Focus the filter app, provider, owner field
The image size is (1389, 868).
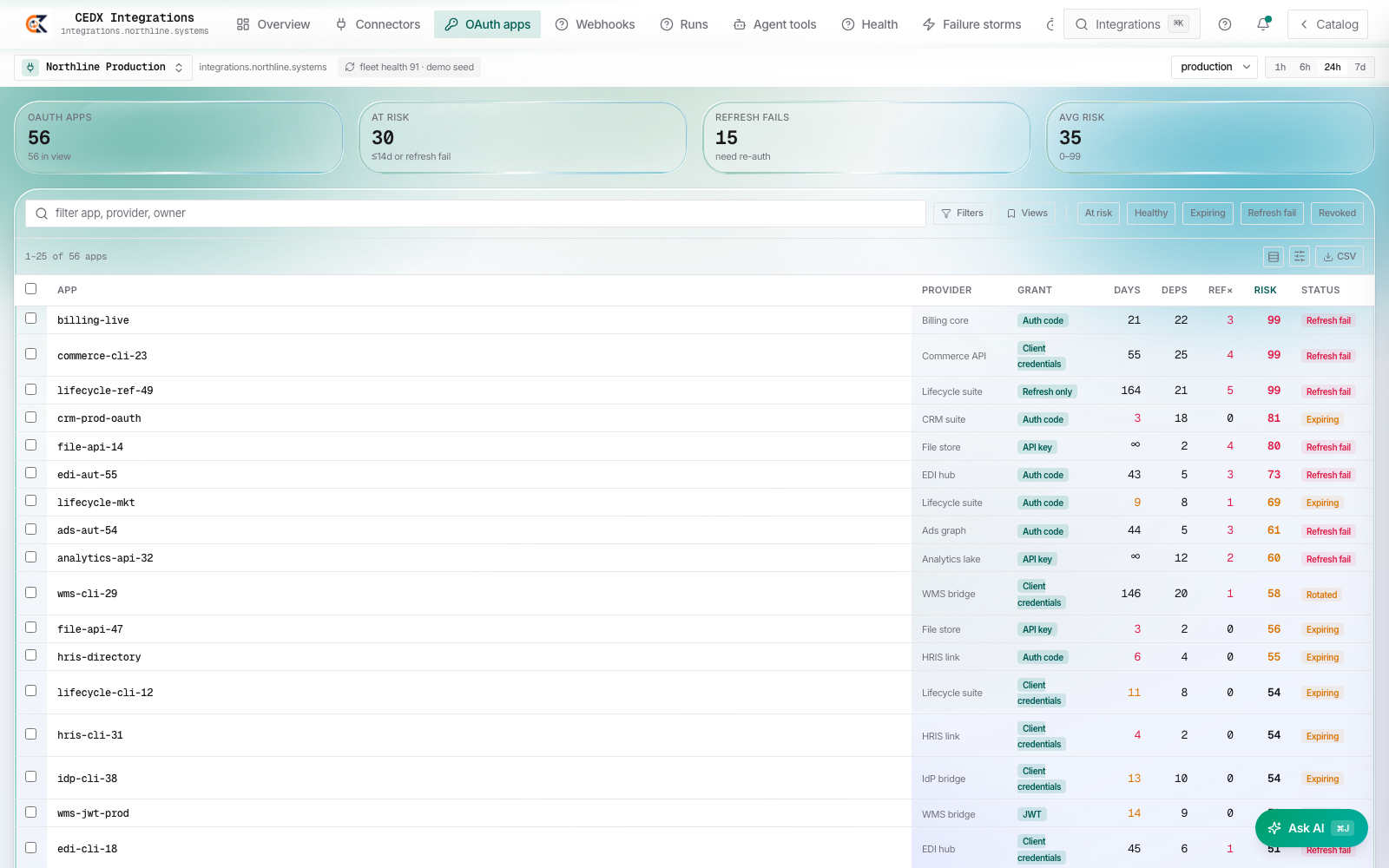point(476,214)
